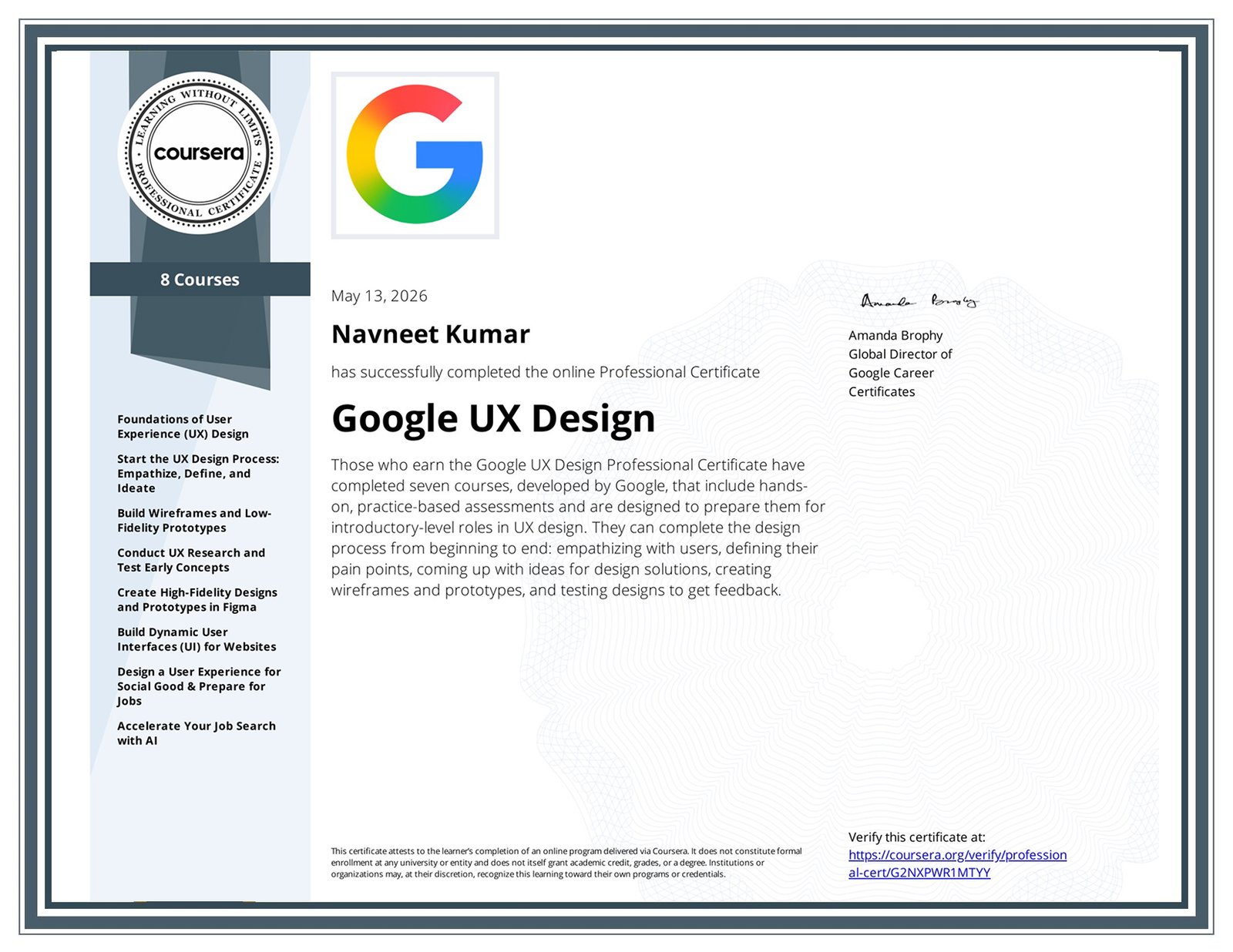Click the 'Verify this certificate at:' label
Viewport: 1233px width, 952px height.
[x=917, y=837]
